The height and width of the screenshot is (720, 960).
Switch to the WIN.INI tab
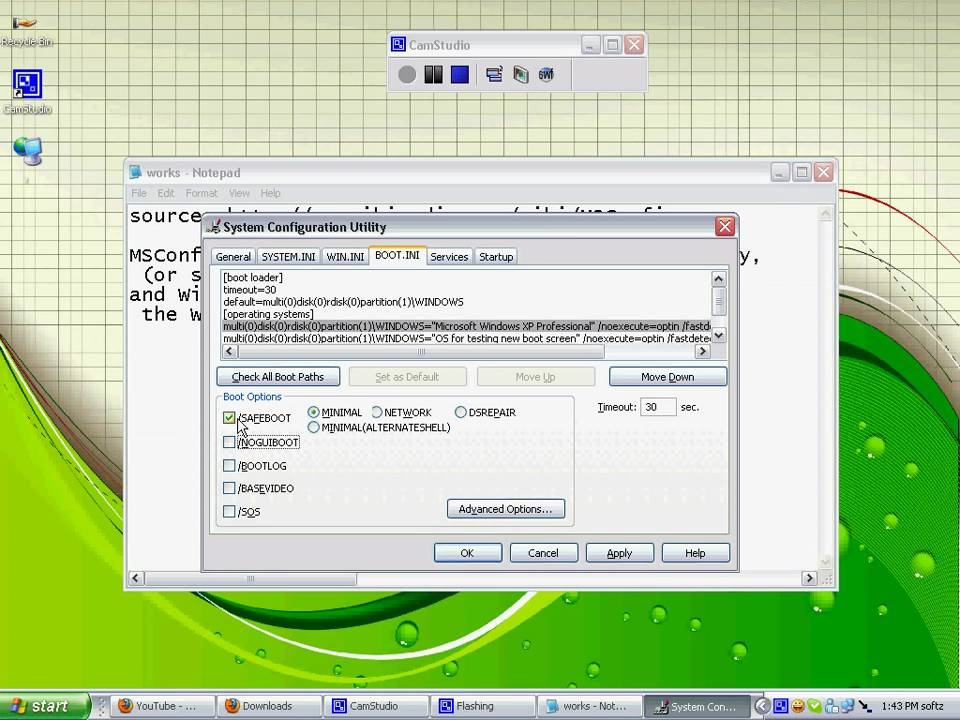[x=345, y=257]
